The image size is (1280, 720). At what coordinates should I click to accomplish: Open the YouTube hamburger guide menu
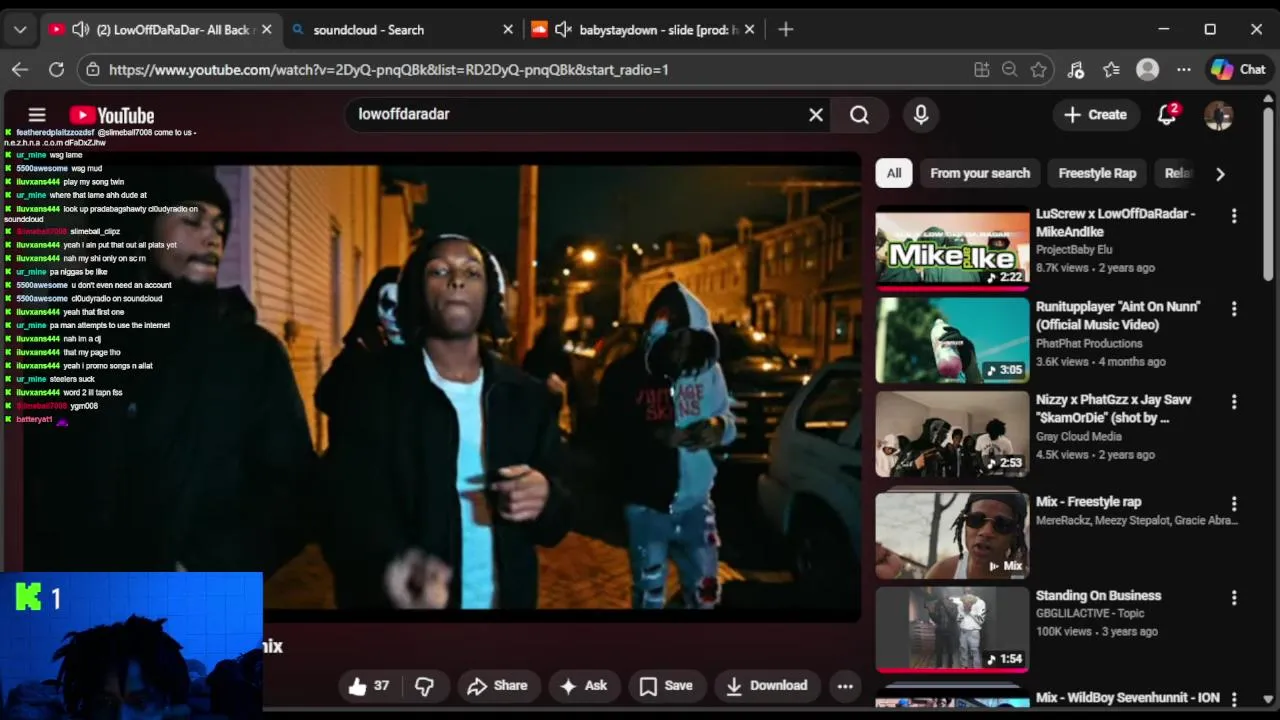(37, 115)
